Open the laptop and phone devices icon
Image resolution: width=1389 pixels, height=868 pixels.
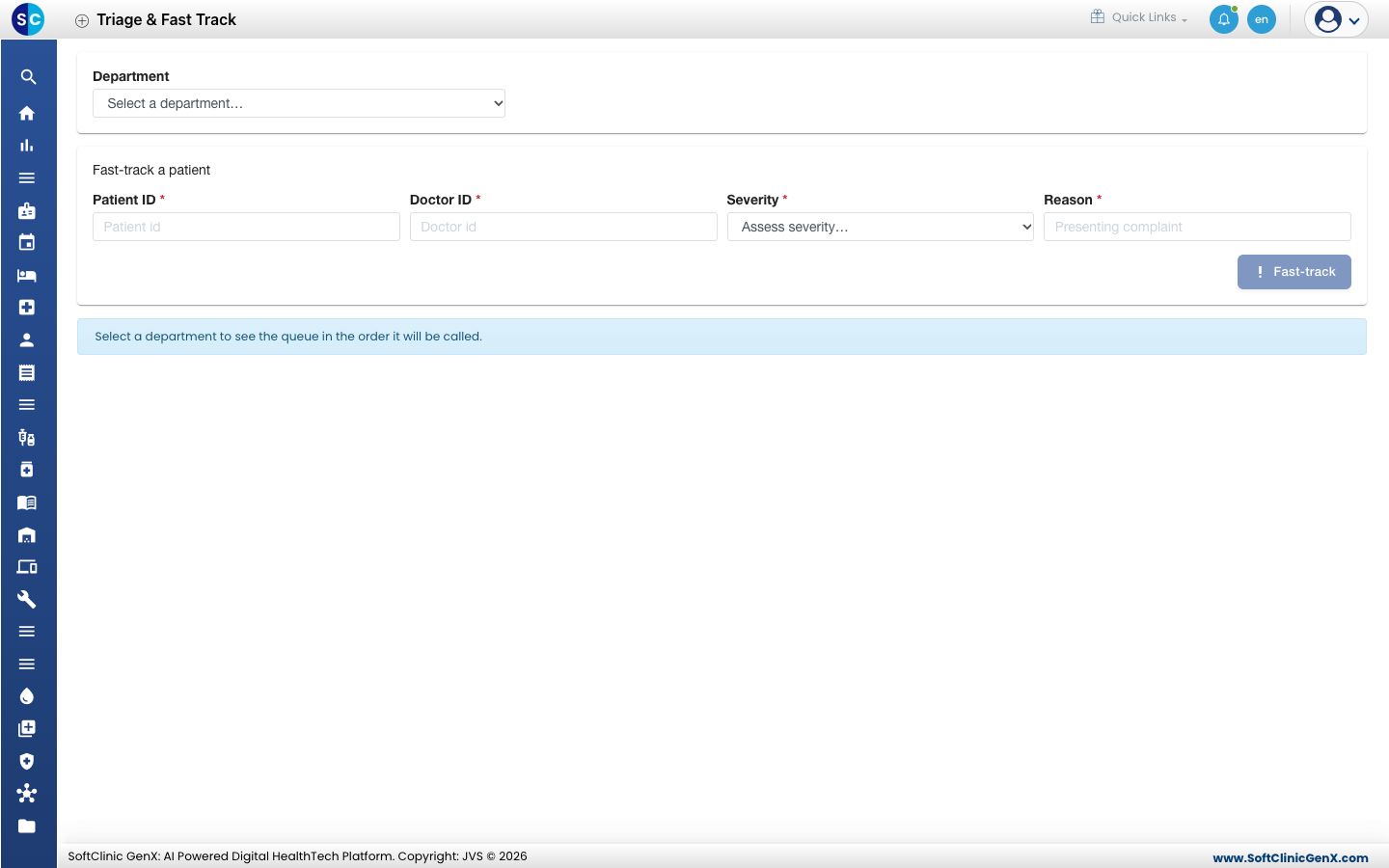(x=27, y=567)
